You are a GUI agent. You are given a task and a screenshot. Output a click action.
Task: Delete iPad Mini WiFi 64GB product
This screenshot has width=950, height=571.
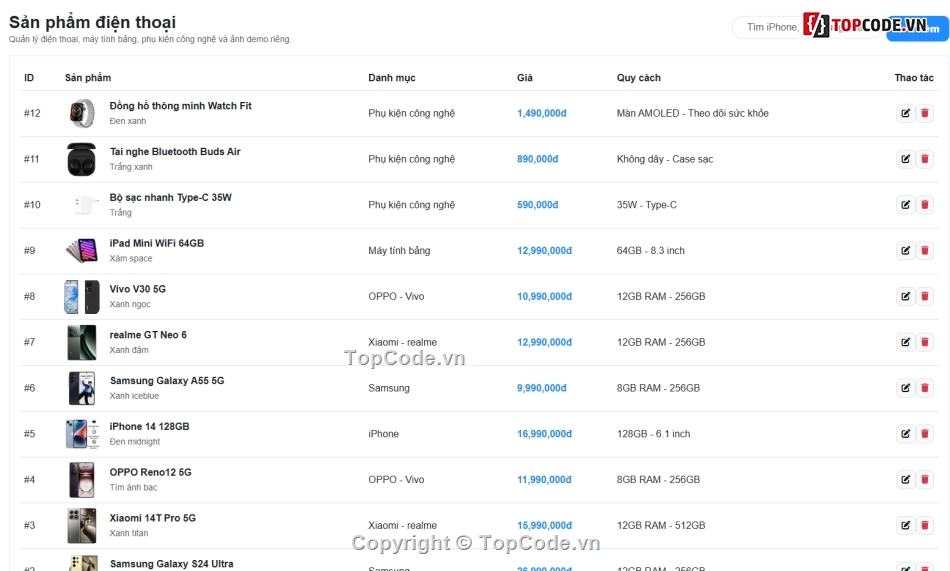coord(925,250)
